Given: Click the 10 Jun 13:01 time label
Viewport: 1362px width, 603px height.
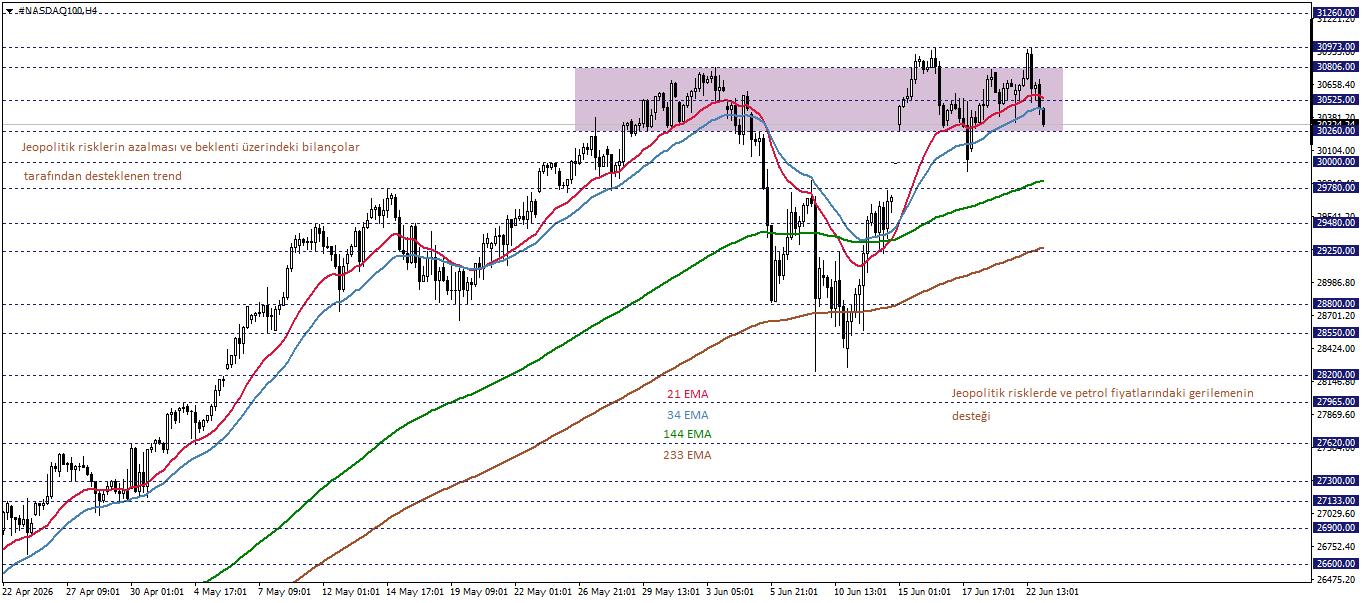Looking at the screenshot, I should click(860, 592).
